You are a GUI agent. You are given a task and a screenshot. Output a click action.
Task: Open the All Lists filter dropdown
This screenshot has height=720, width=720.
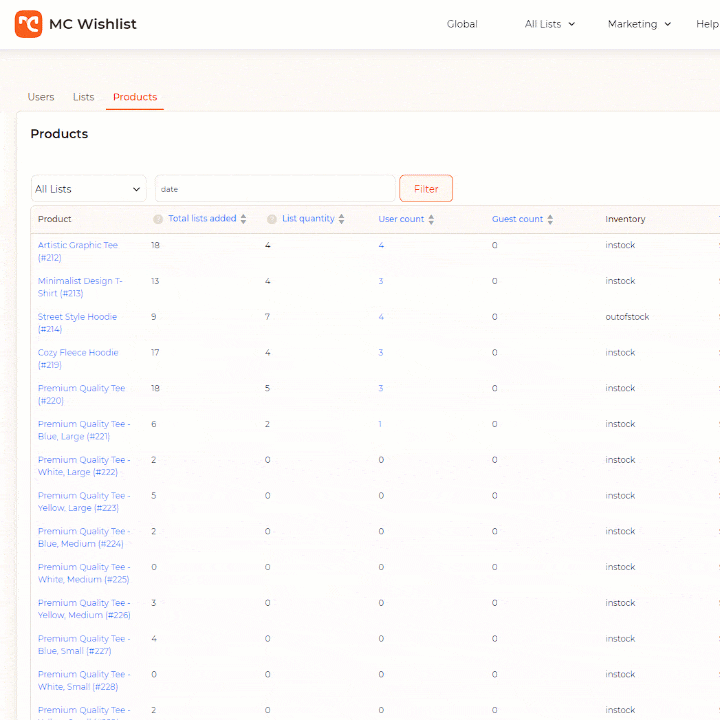coord(88,189)
